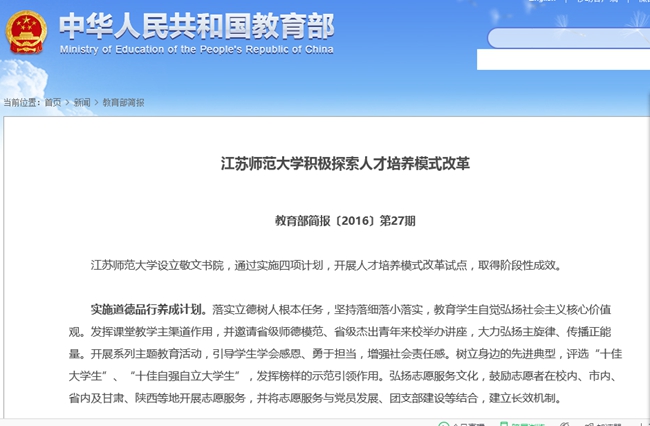
Task: Click the rounded search input field
Action: (x=567, y=38)
